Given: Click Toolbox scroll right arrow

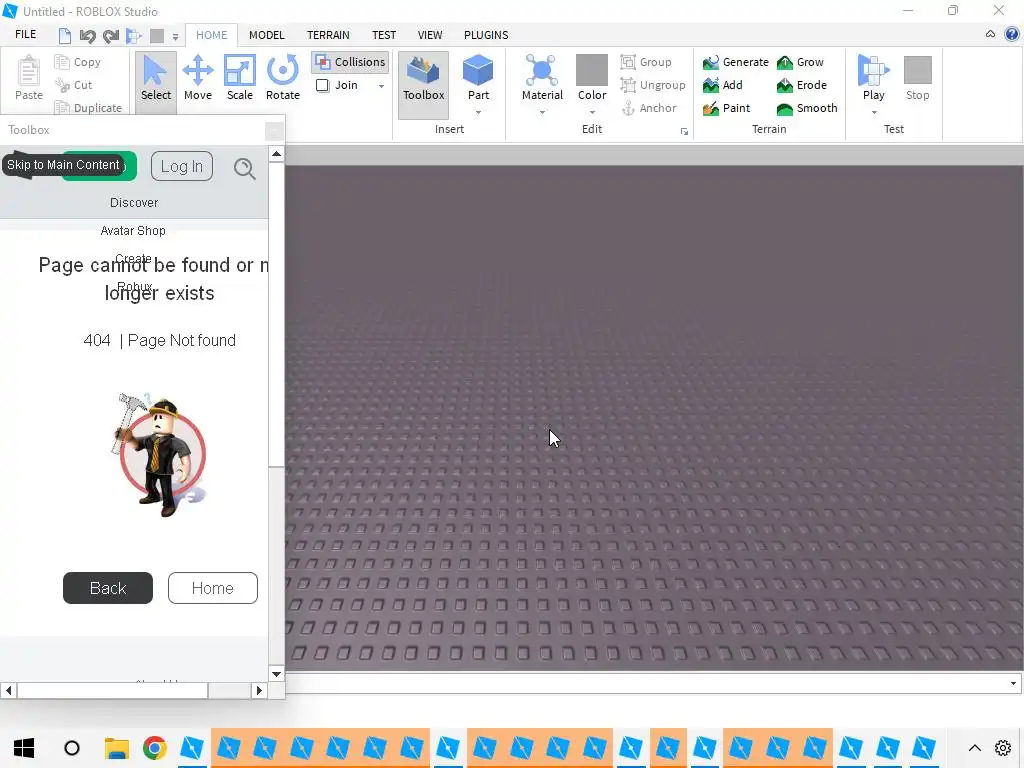Looking at the screenshot, I should (x=259, y=690).
